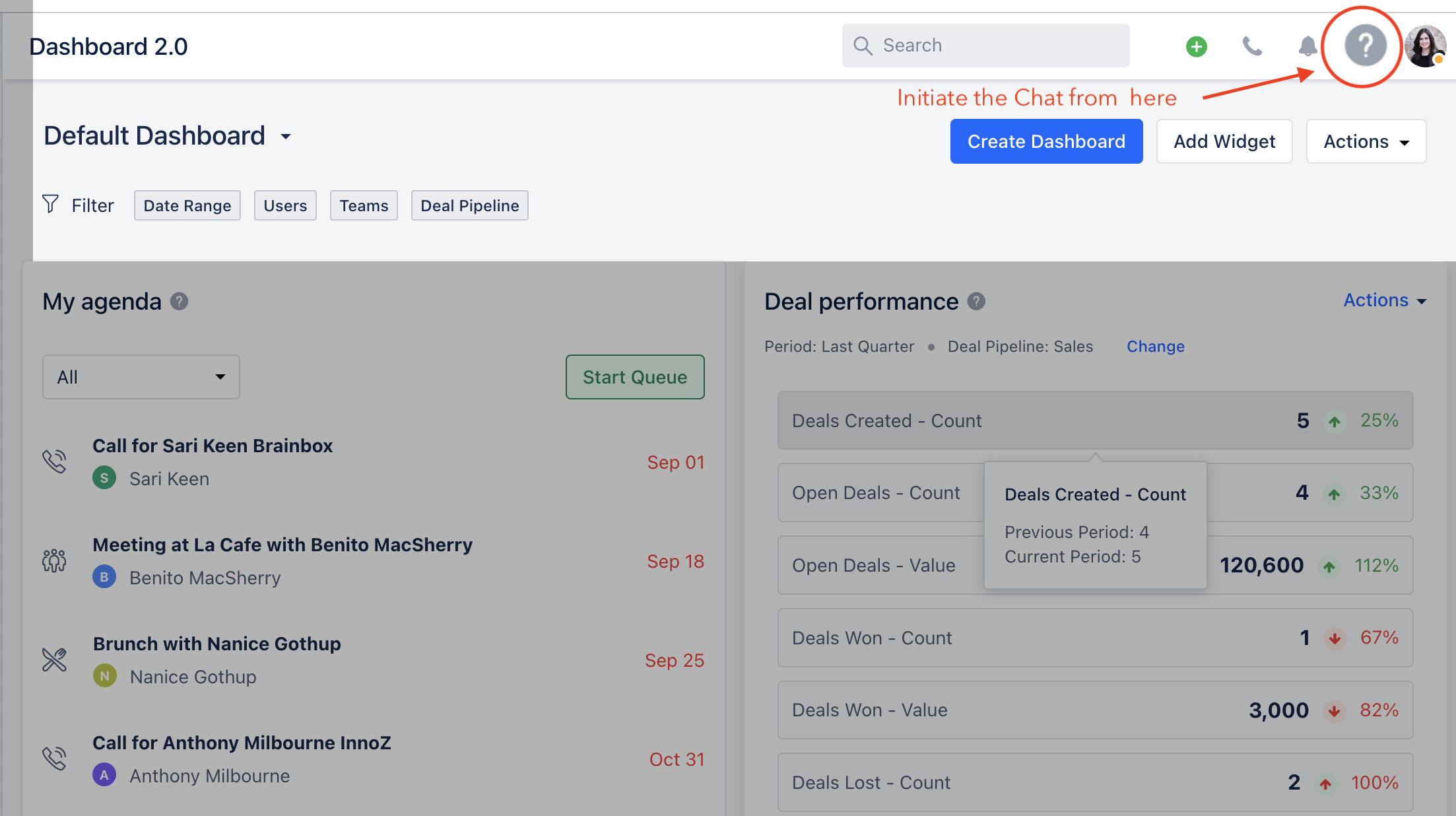Click the Oct 31 due date
The width and height of the screenshot is (1456, 816).
pyautogui.click(x=677, y=759)
